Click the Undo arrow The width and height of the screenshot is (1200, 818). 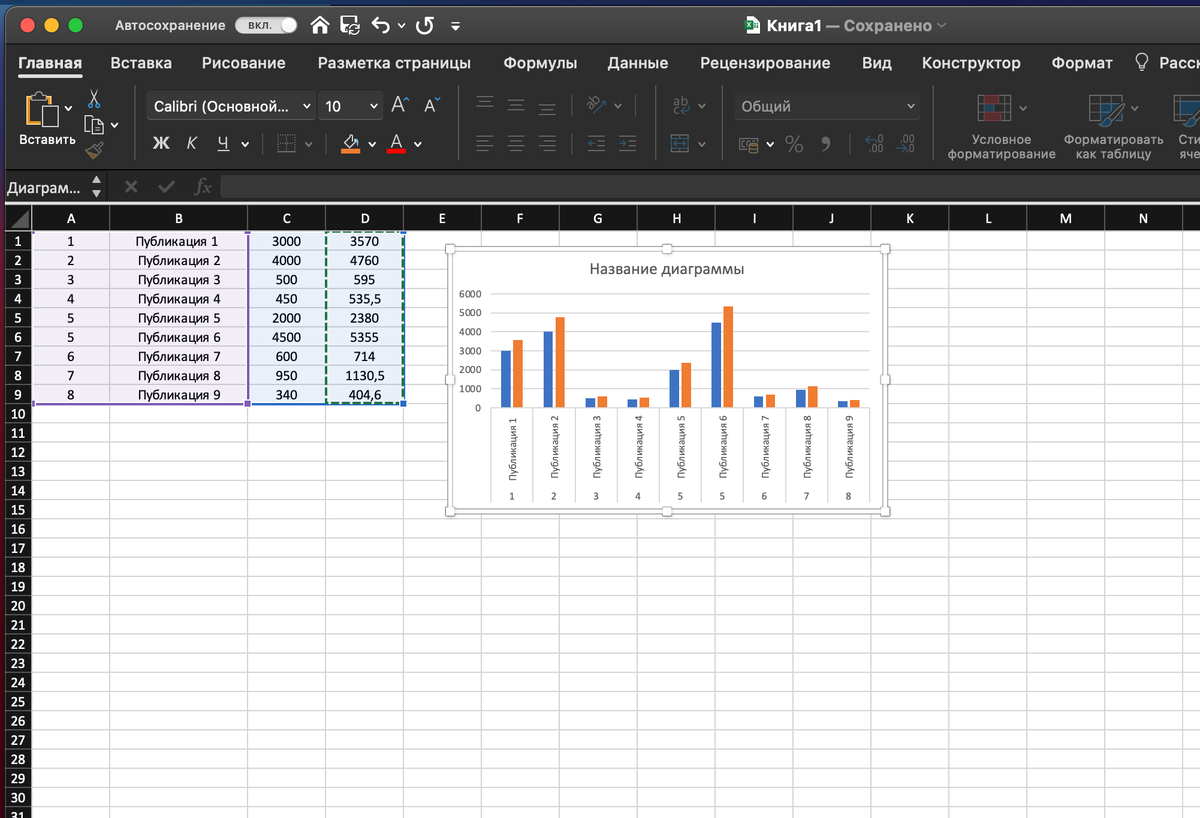382,26
